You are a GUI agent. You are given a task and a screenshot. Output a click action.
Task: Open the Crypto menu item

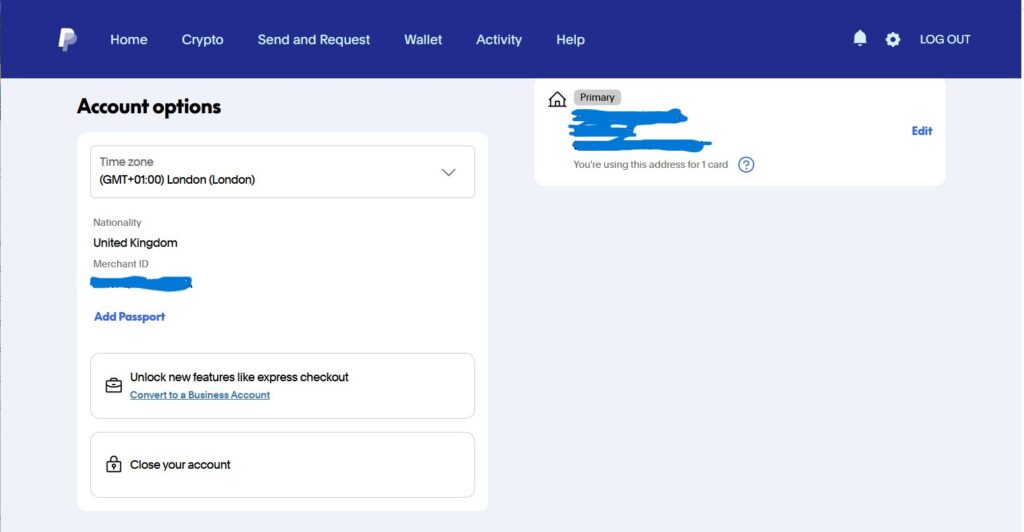click(202, 39)
